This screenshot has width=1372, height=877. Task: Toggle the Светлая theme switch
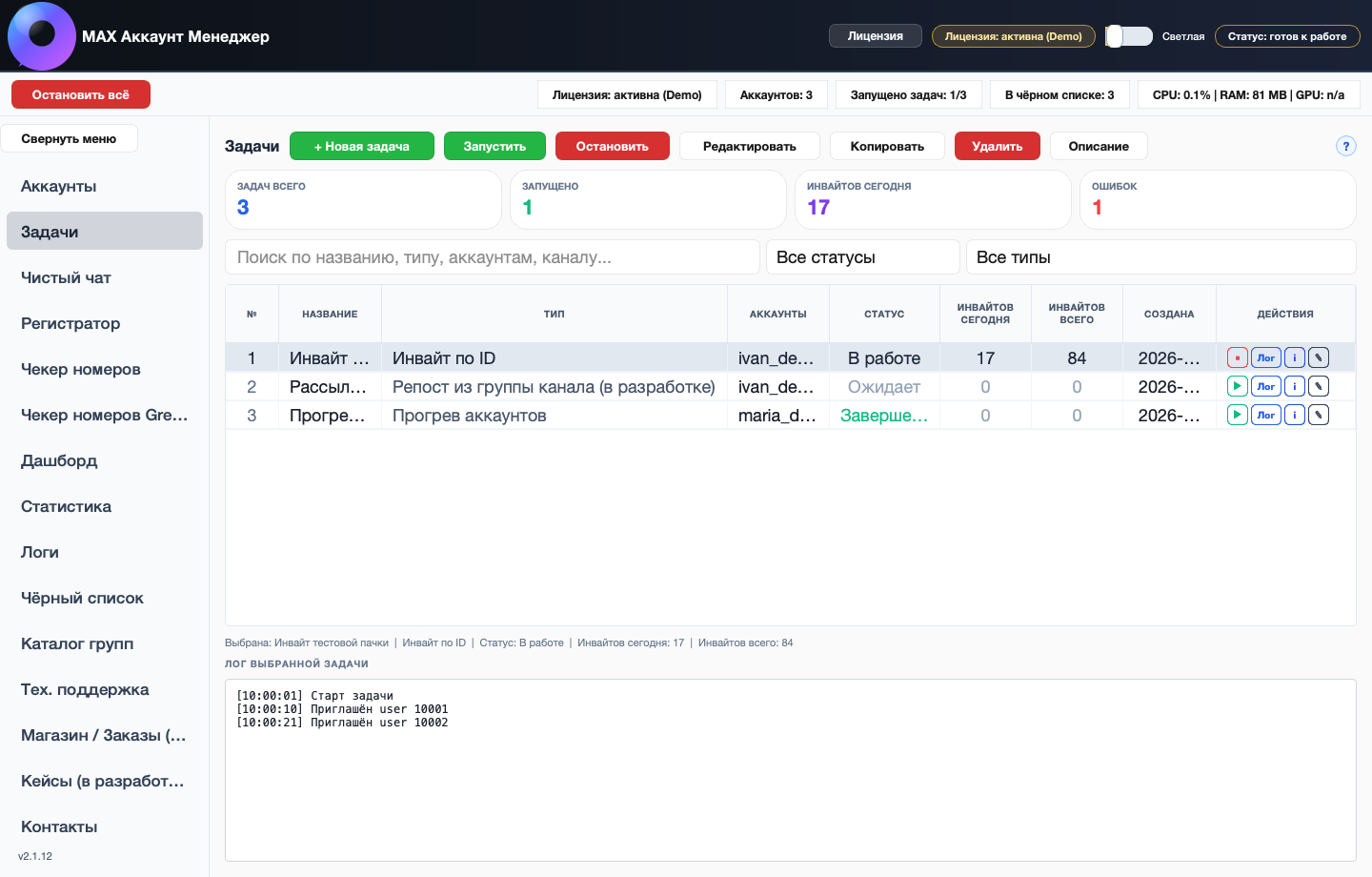point(1128,34)
